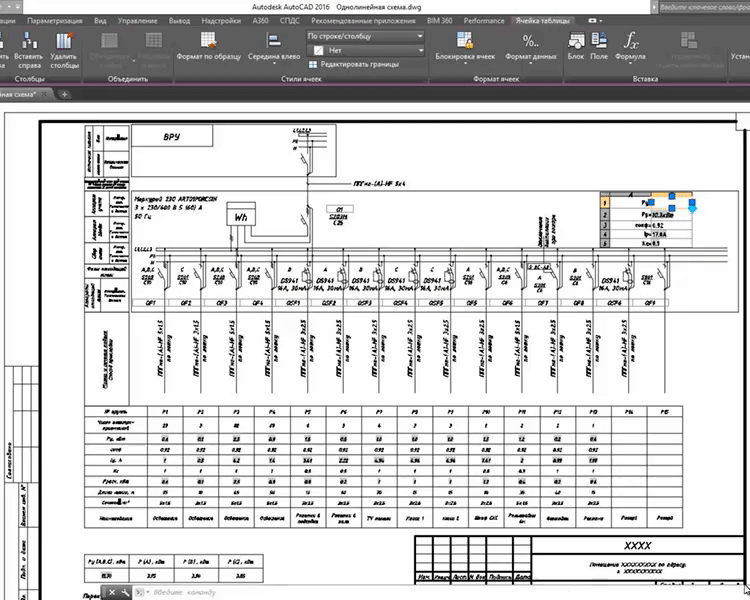Image resolution: width=750 pixels, height=600 pixels.
Task: Expand the Формат данных dropdown arrow
Action: [x=531, y=64]
